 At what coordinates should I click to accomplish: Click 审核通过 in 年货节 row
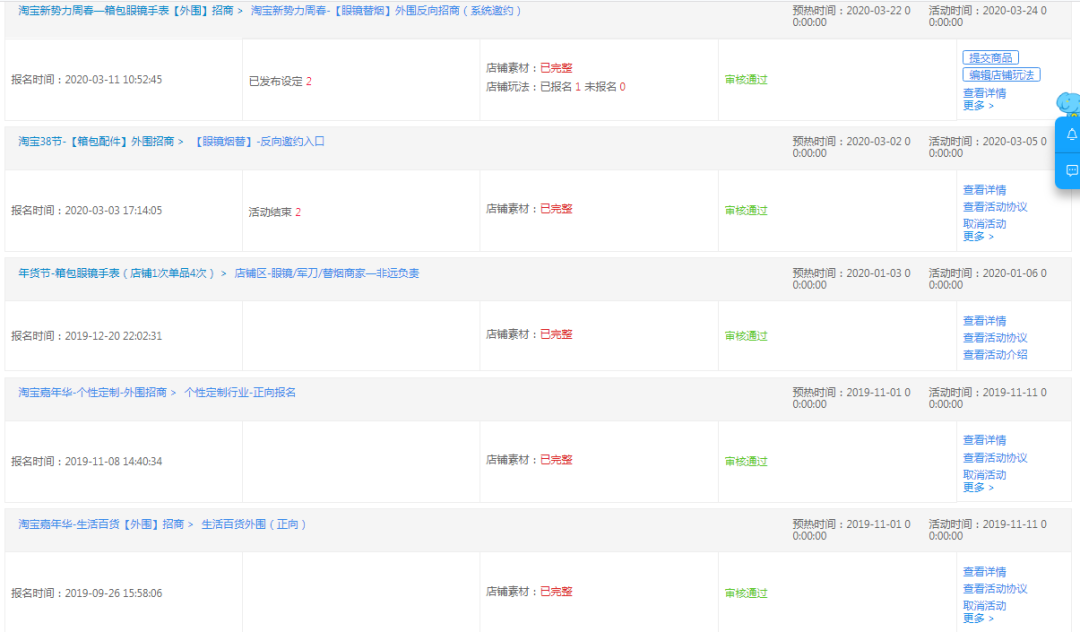click(x=746, y=336)
